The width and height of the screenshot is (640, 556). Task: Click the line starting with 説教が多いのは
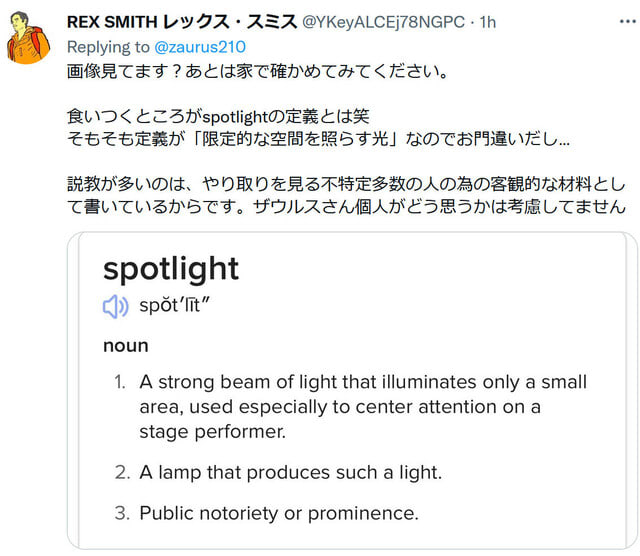(346, 184)
